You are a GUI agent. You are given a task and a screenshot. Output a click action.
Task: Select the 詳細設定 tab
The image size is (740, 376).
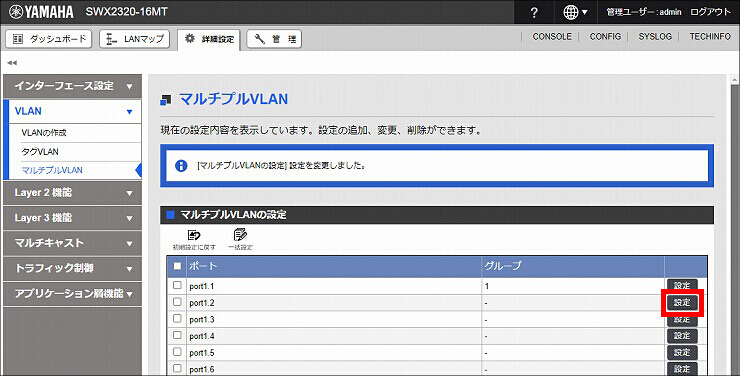[209, 39]
